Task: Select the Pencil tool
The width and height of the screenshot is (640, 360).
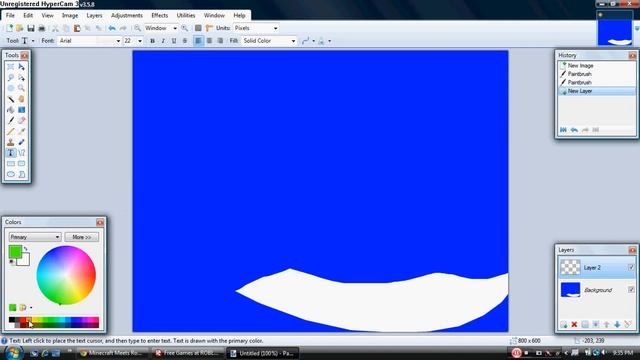Action: point(11,131)
